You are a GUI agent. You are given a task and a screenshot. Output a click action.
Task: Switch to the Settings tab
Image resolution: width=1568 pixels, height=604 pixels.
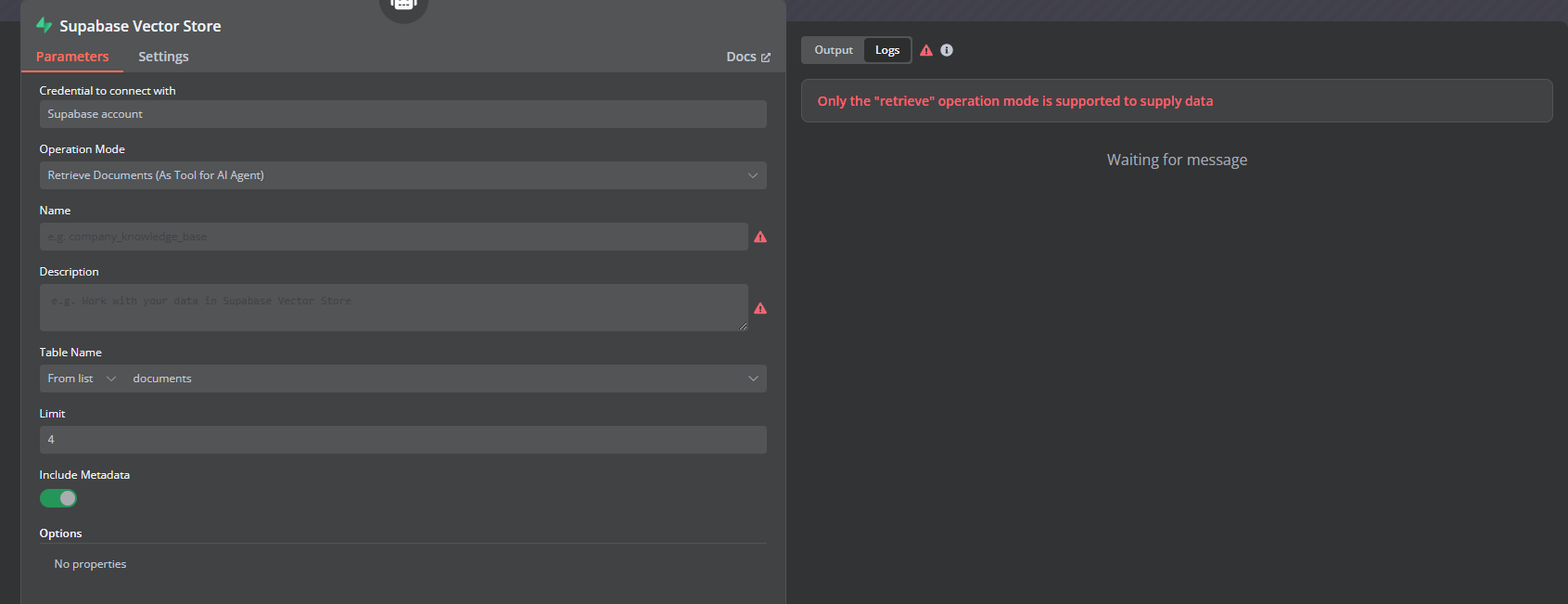(x=163, y=57)
